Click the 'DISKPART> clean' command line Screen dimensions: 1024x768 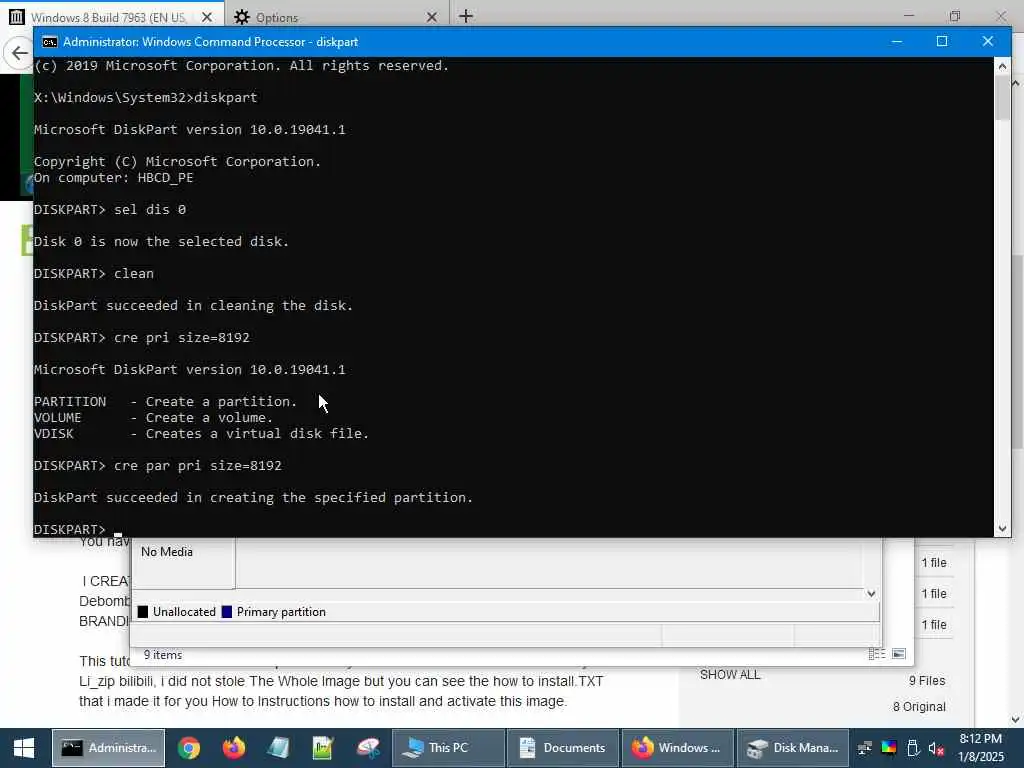94,274
